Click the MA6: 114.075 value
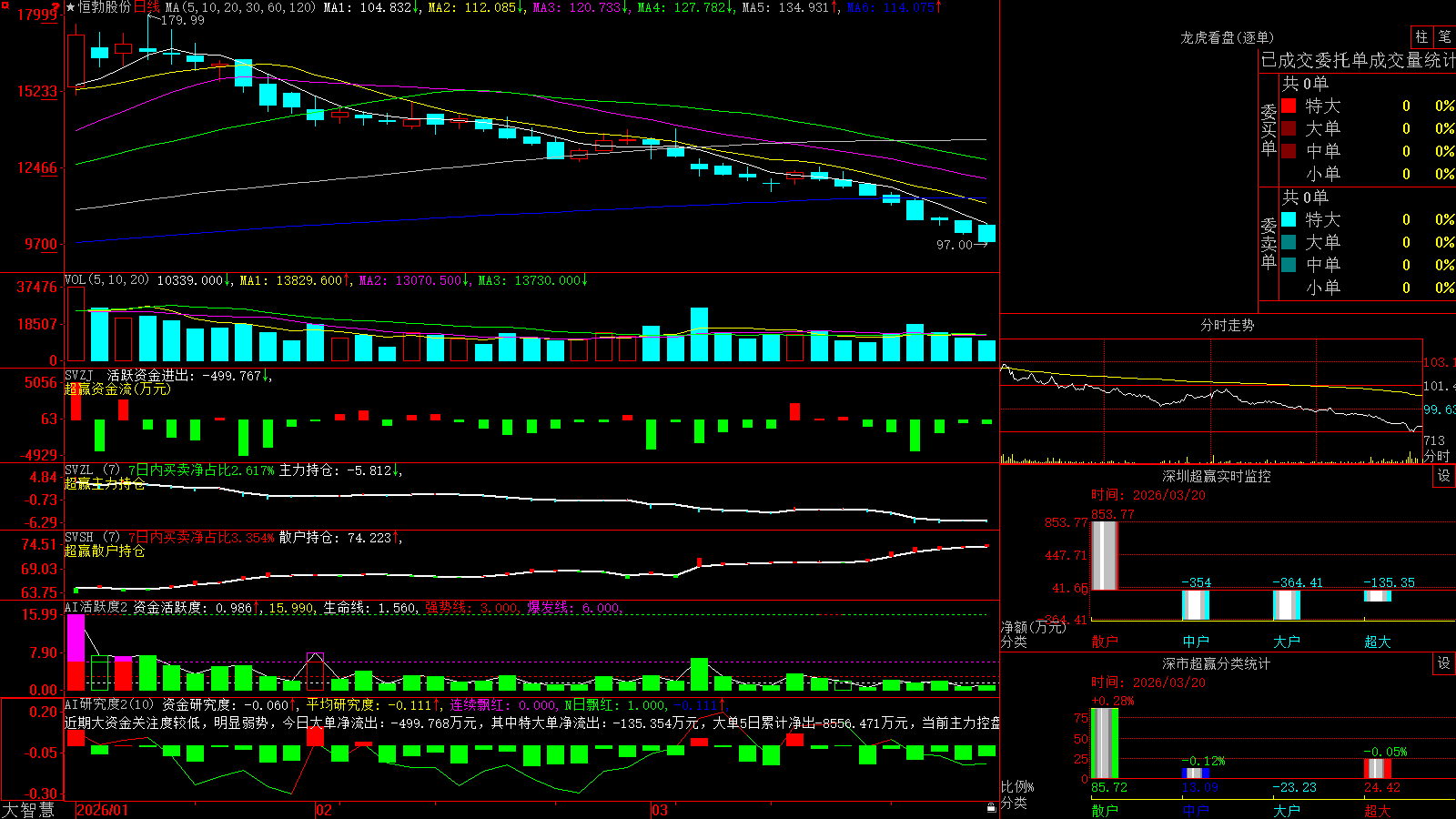The image size is (1456, 819). (895, 7)
